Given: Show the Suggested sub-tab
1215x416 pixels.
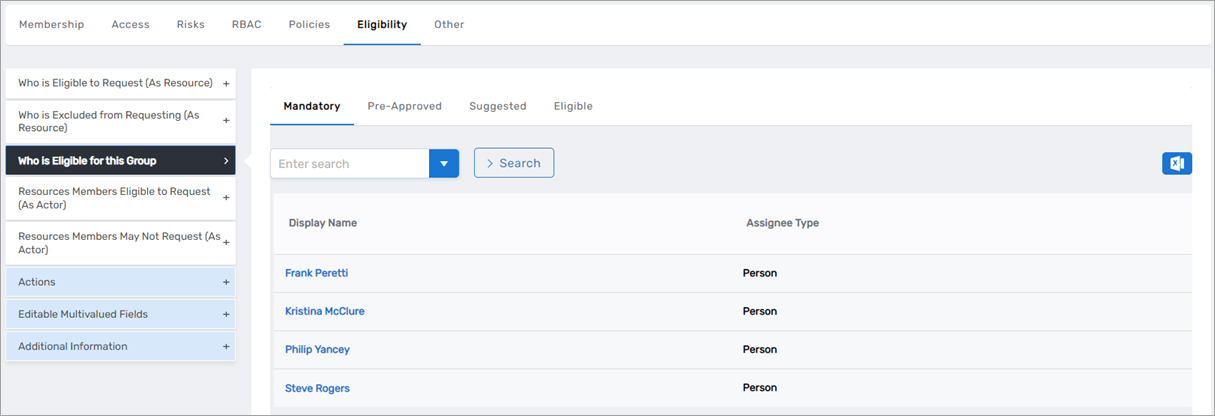Looking at the screenshot, I should click(x=497, y=106).
